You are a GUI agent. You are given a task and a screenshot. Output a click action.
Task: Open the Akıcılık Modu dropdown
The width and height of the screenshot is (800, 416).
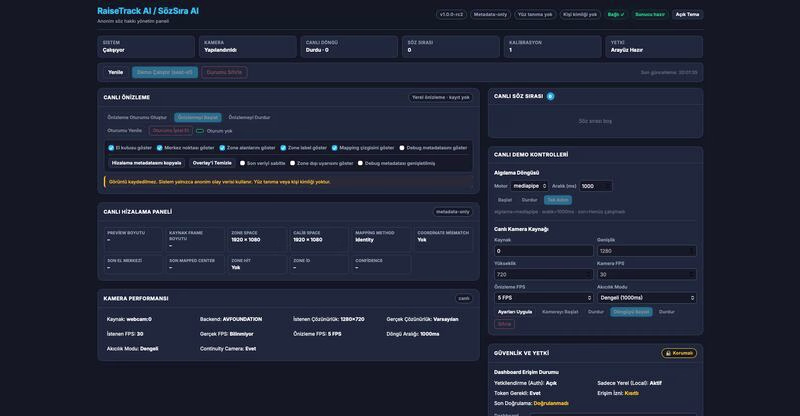pyautogui.click(x=646, y=298)
